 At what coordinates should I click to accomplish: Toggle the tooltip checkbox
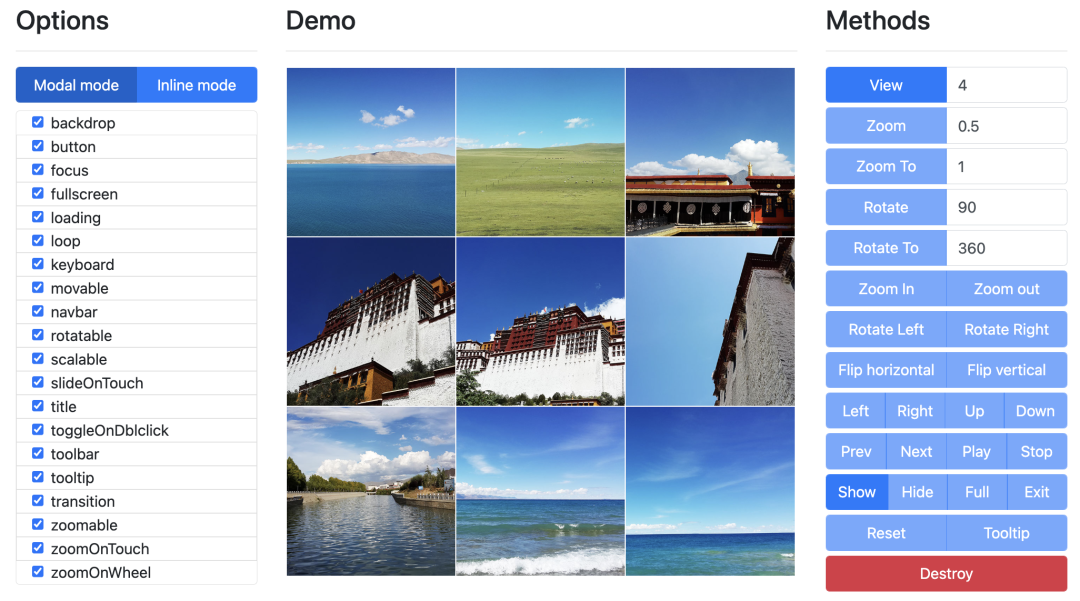[x=38, y=477]
